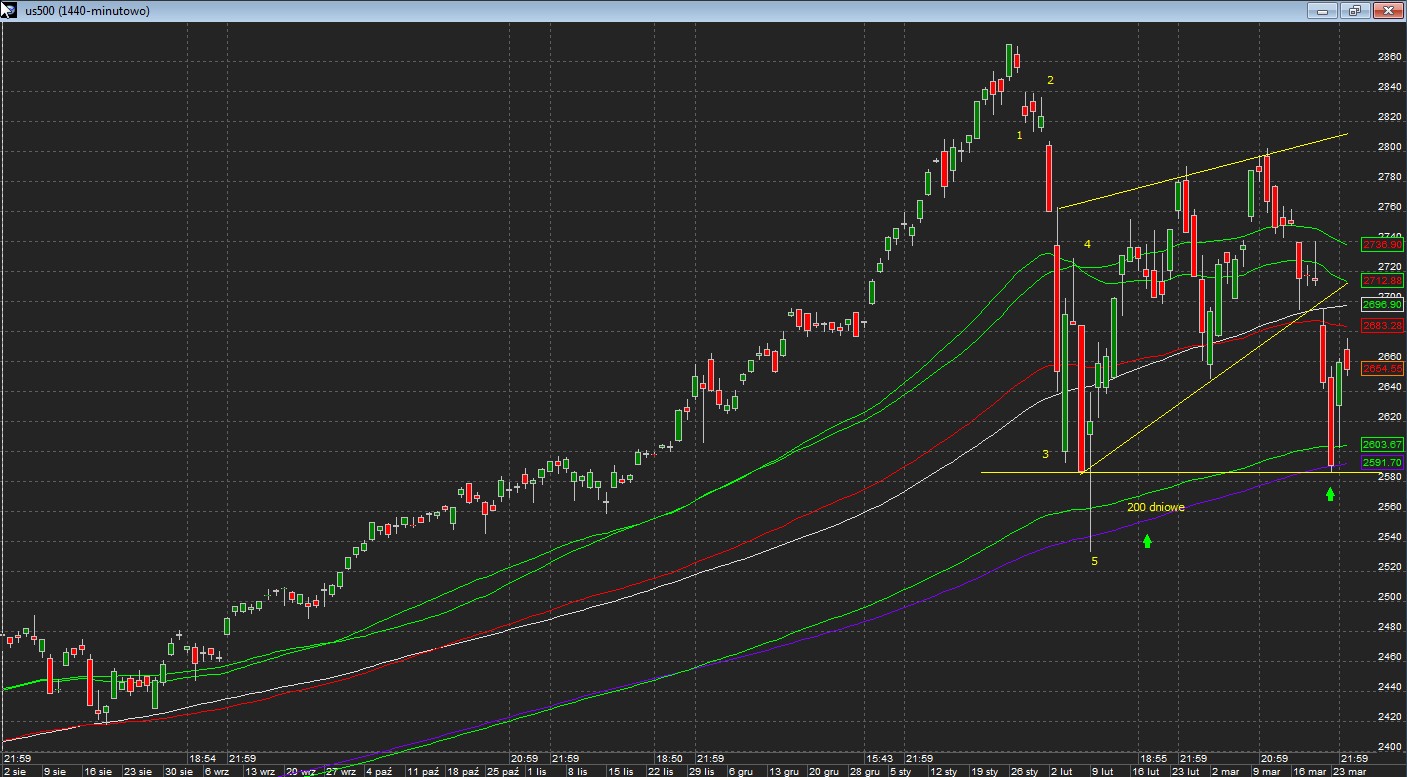This screenshot has height=777, width=1407.
Task: Select the 2654.55 current price tag
Action: [1383, 369]
